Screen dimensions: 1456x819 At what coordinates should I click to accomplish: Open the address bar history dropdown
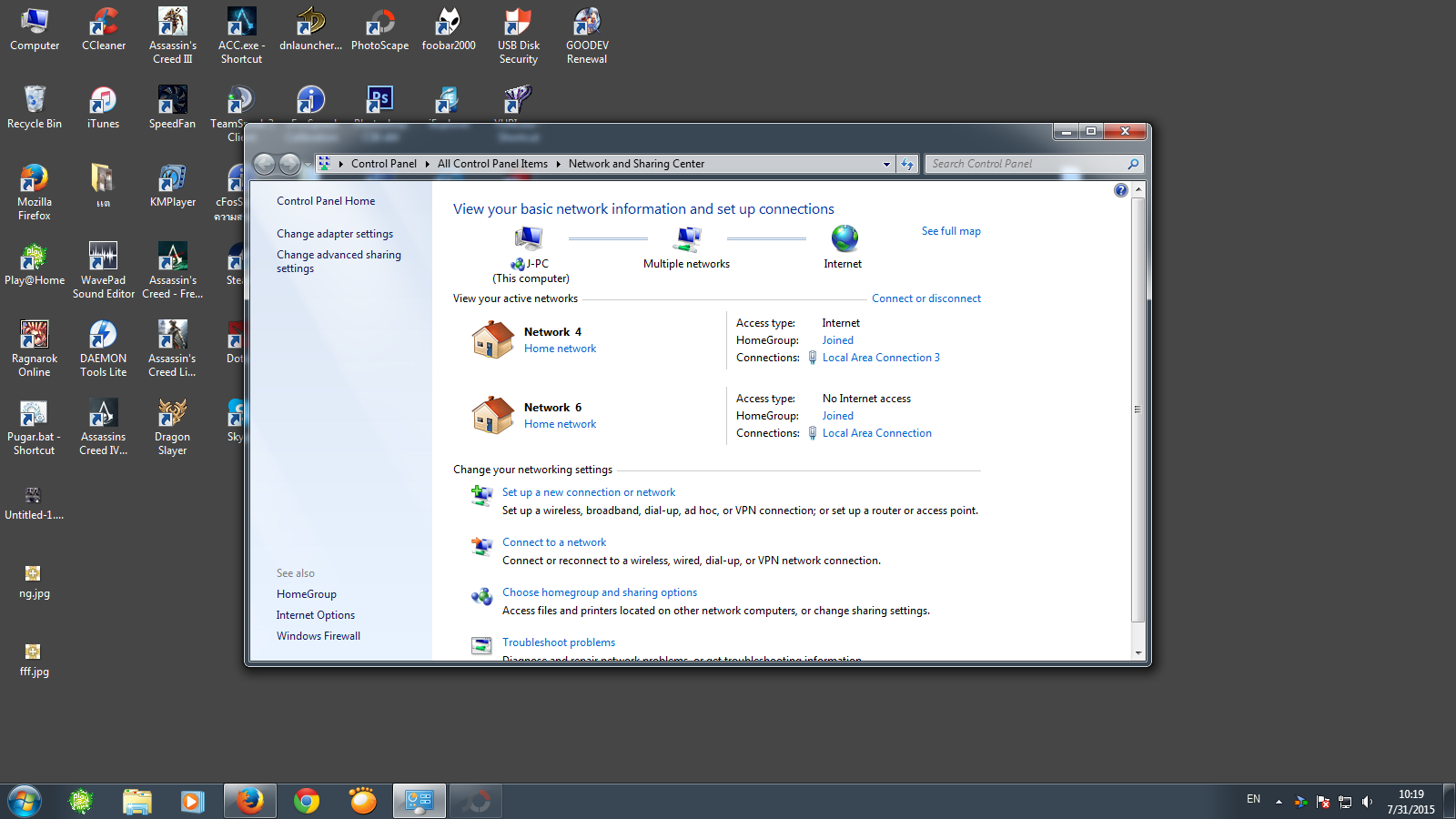(886, 165)
